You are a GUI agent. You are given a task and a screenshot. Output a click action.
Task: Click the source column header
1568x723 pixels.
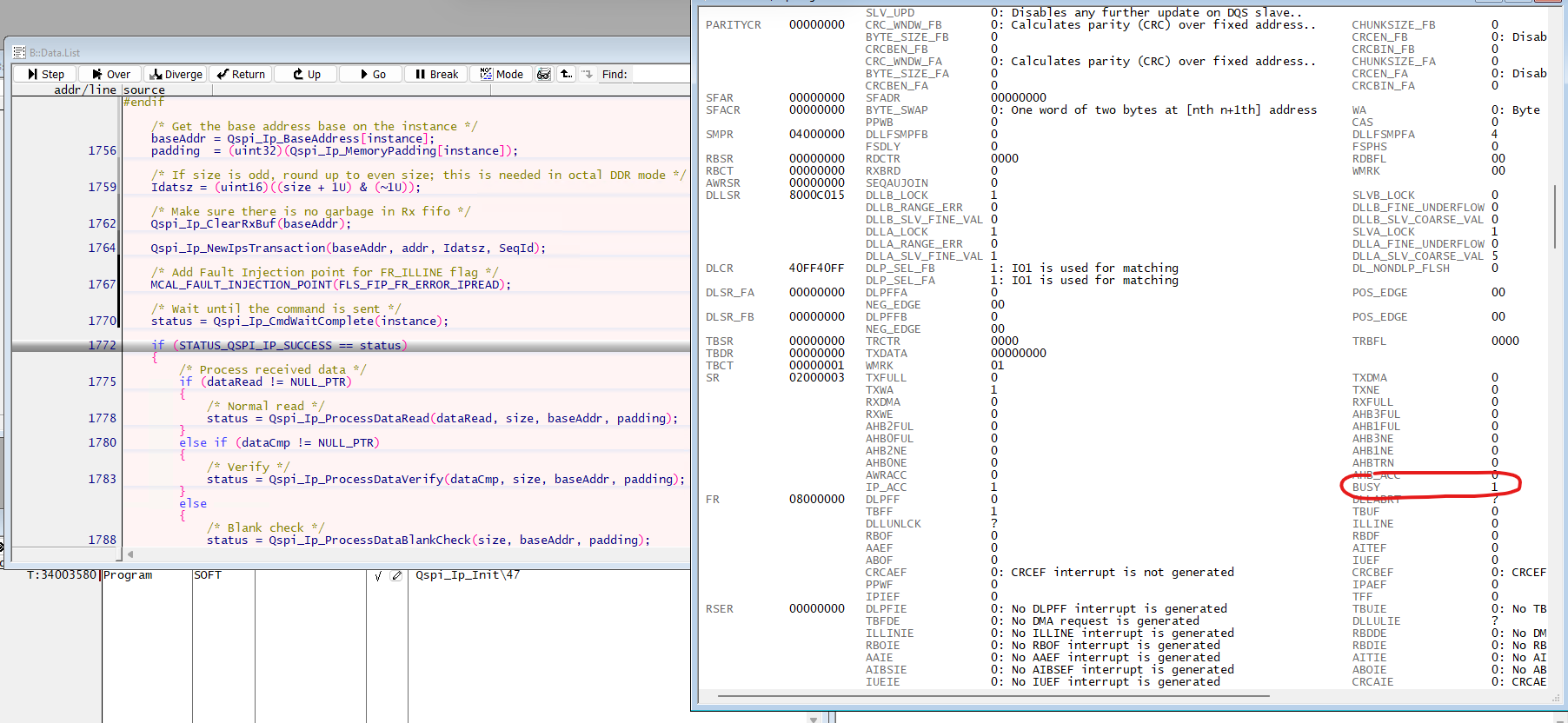click(144, 90)
